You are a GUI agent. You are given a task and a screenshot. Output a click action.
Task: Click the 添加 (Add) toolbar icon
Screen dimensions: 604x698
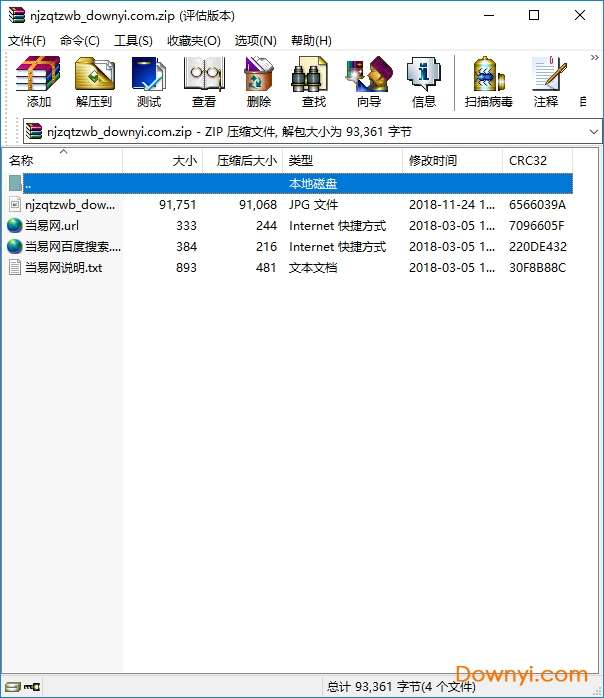coord(38,82)
